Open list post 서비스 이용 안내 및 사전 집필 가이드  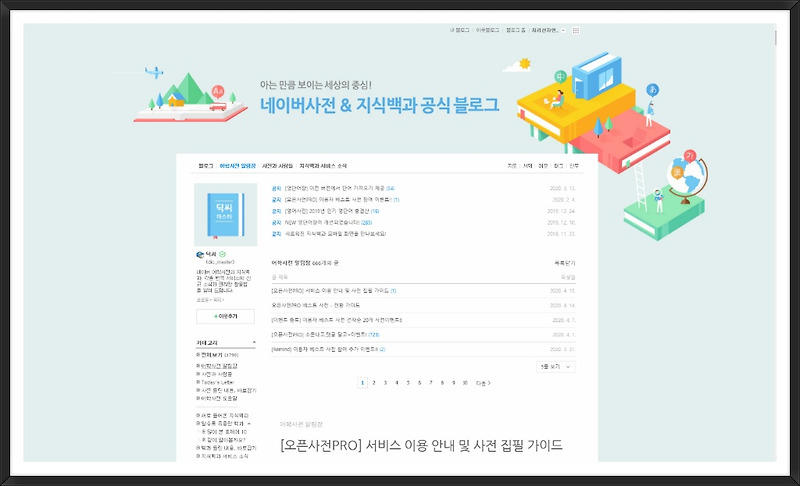pos(331,291)
